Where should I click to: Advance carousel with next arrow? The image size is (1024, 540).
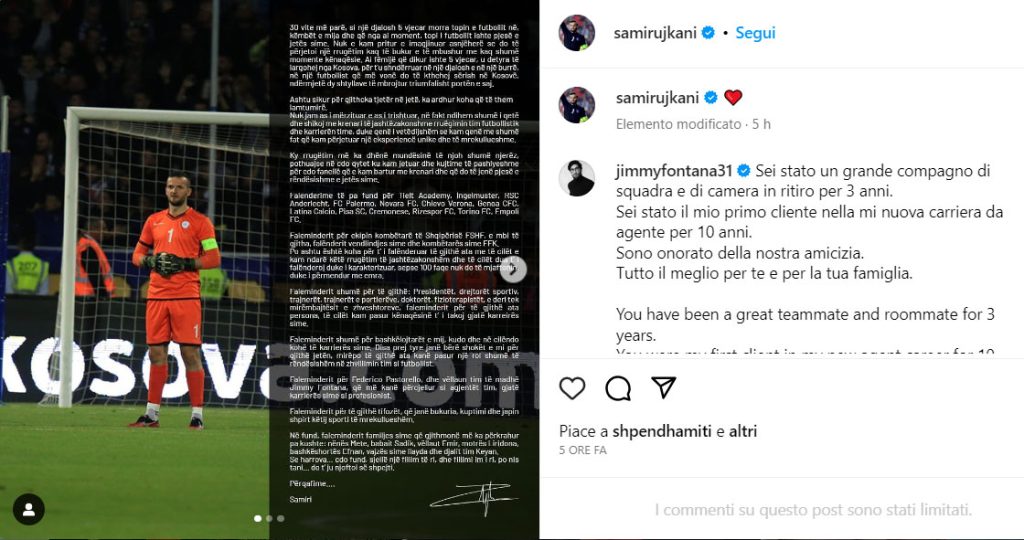514,270
